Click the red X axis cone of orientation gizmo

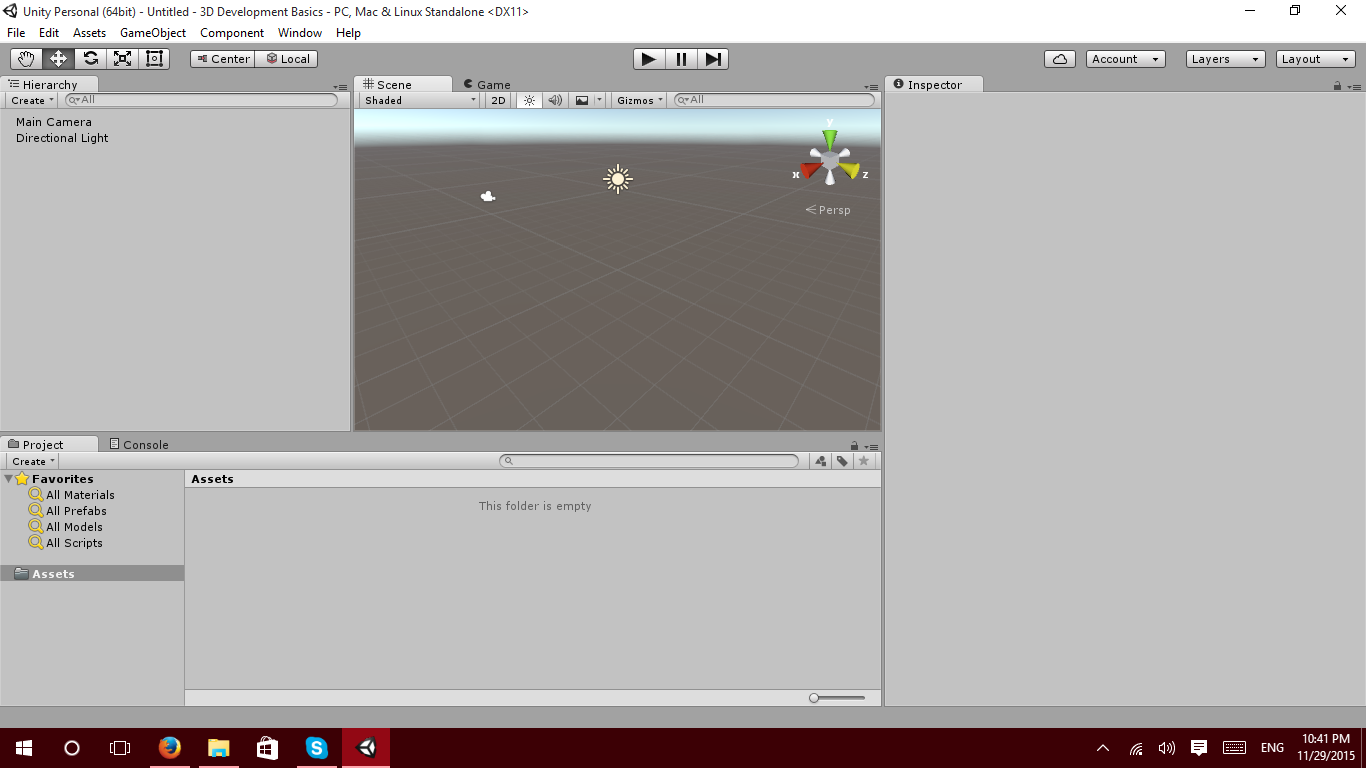810,170
